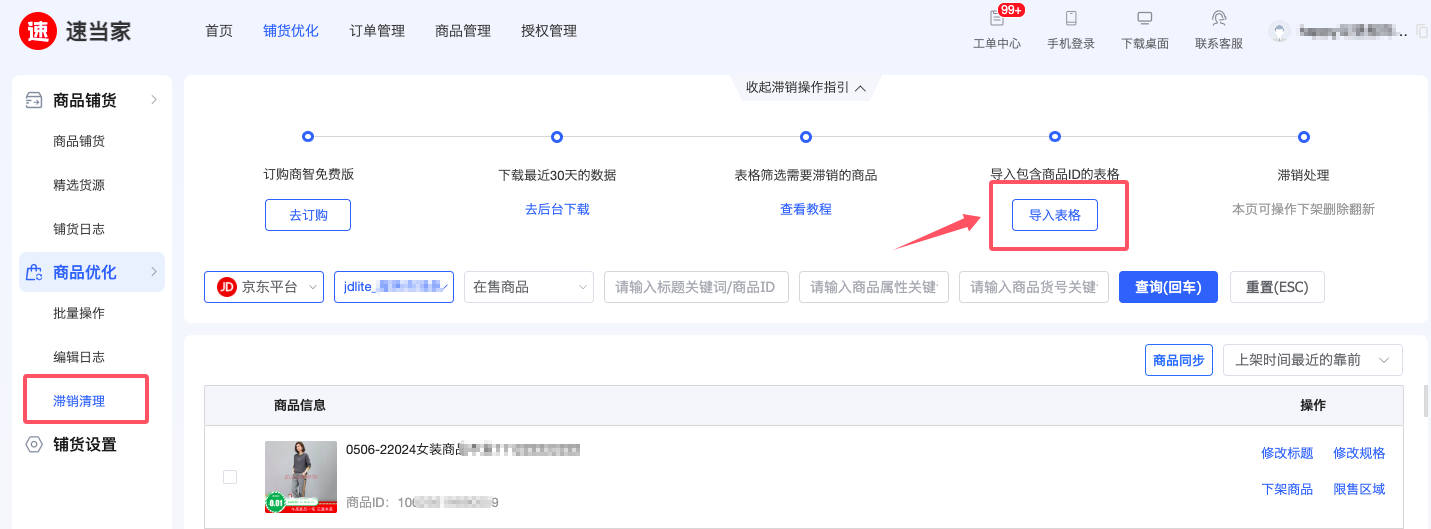This screenshot has width=1431, height=529.
Task: Open the 上架时间最近的靠前 sort dropdown
Action: coord(1312,360)
